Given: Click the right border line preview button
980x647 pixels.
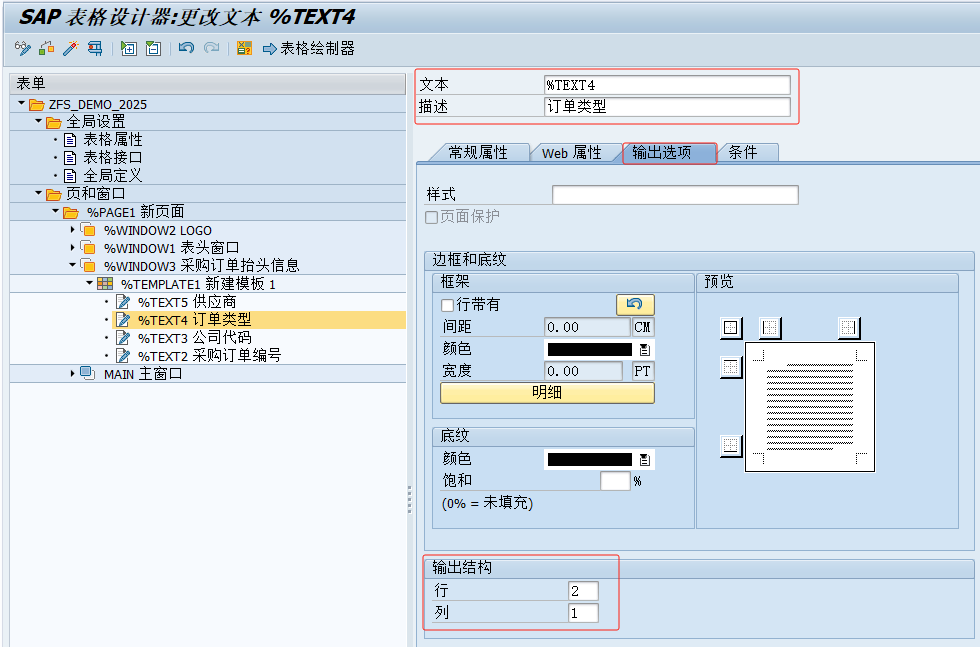Looking at the screenshot, I should pos(848,328).
